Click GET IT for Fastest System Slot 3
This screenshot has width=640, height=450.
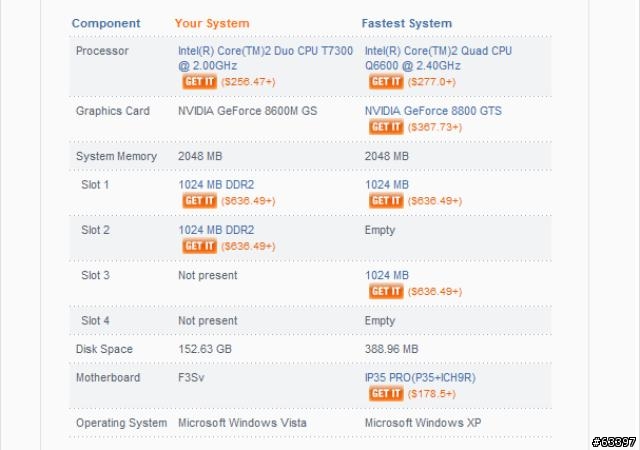click(386, 291)
